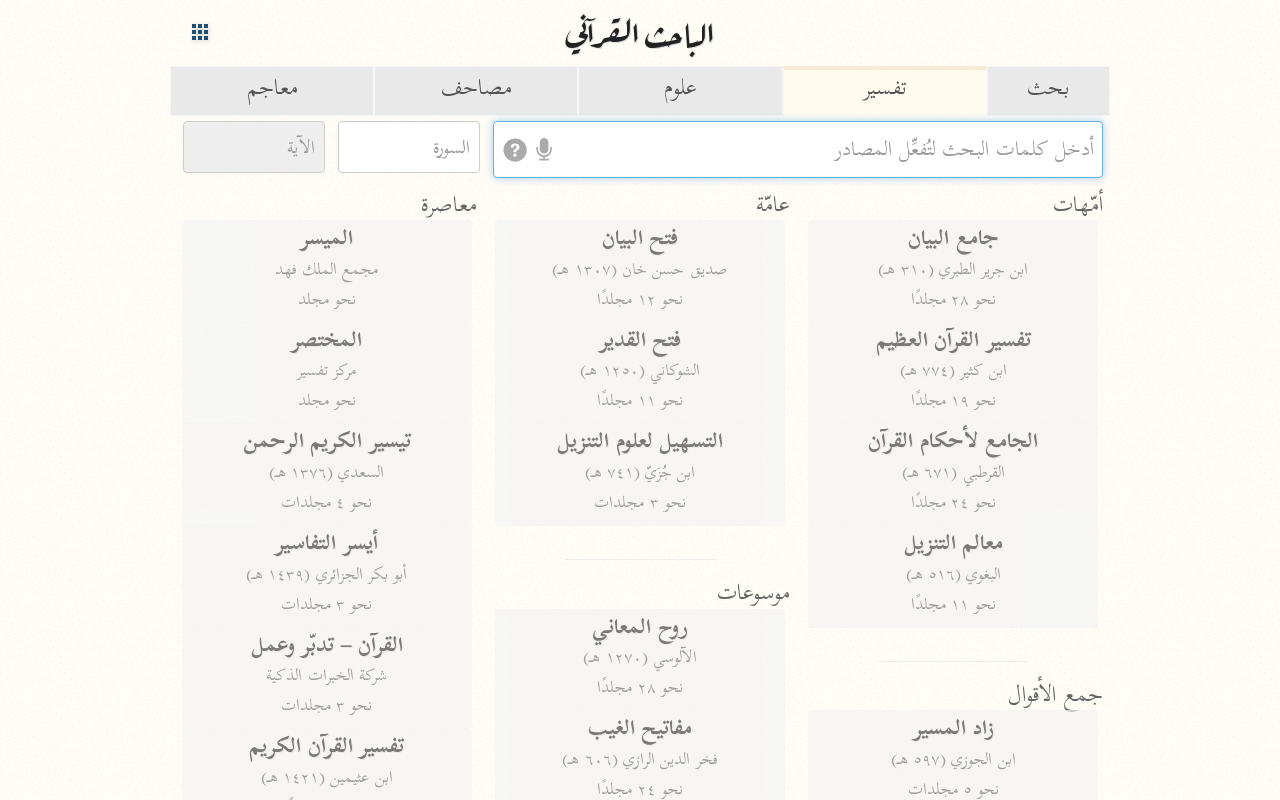1280x800 pixels.
Task: Pick معالم التنزيل by البغوي
Action: coord(953,573)
